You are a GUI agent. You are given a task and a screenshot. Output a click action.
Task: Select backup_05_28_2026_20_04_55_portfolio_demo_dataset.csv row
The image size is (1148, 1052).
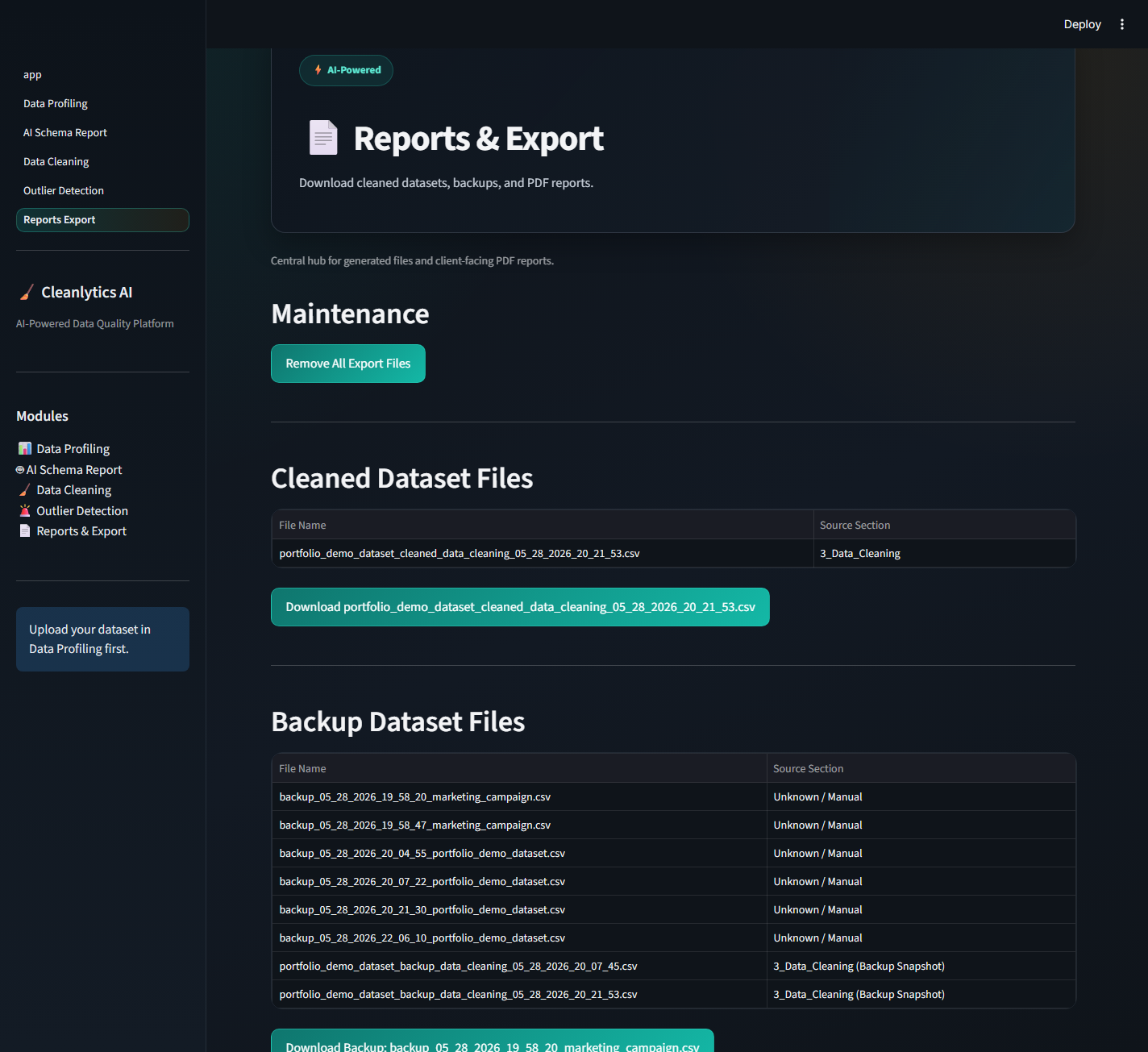673,853
